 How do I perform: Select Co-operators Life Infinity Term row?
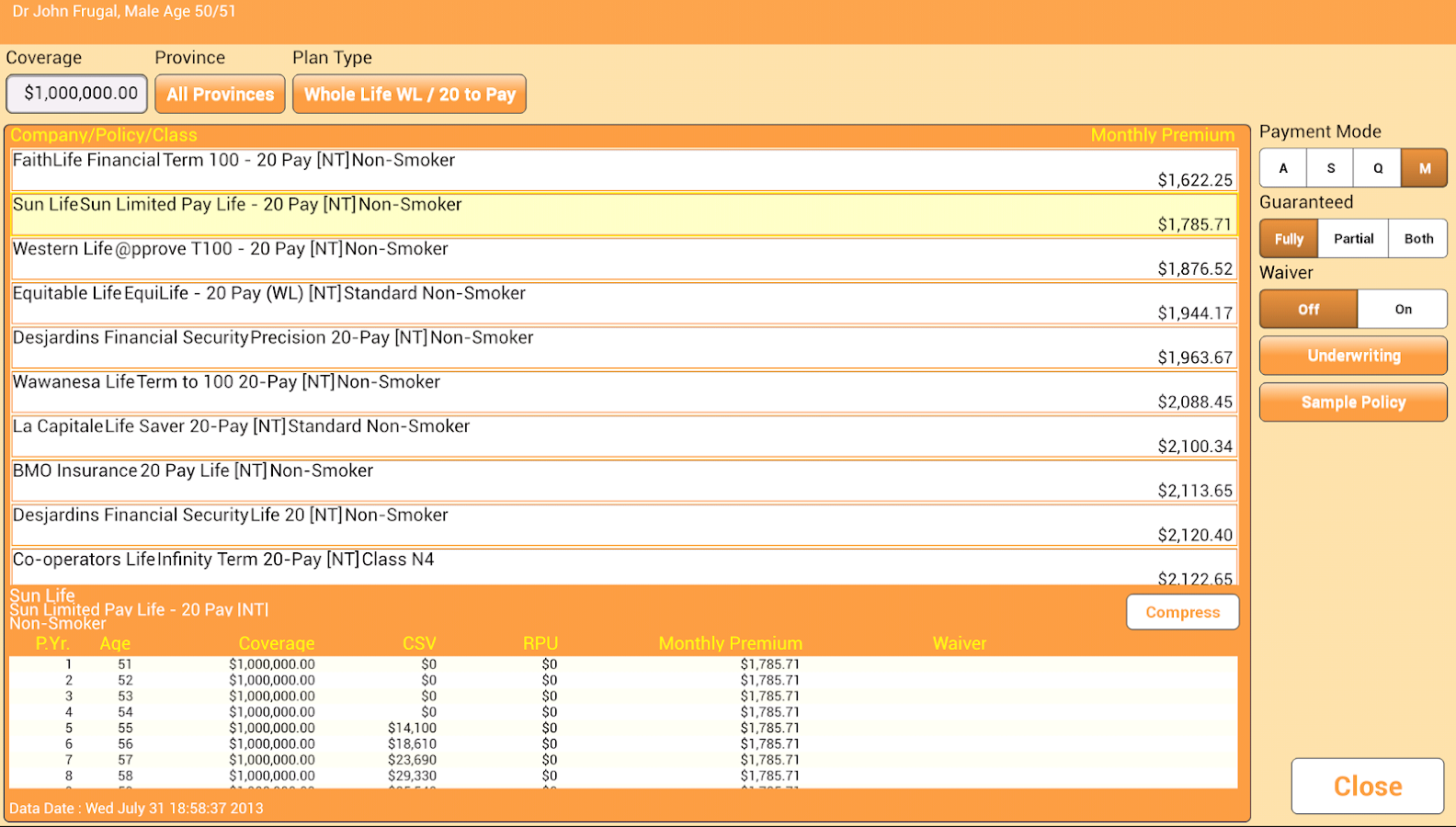coord(623,567)
